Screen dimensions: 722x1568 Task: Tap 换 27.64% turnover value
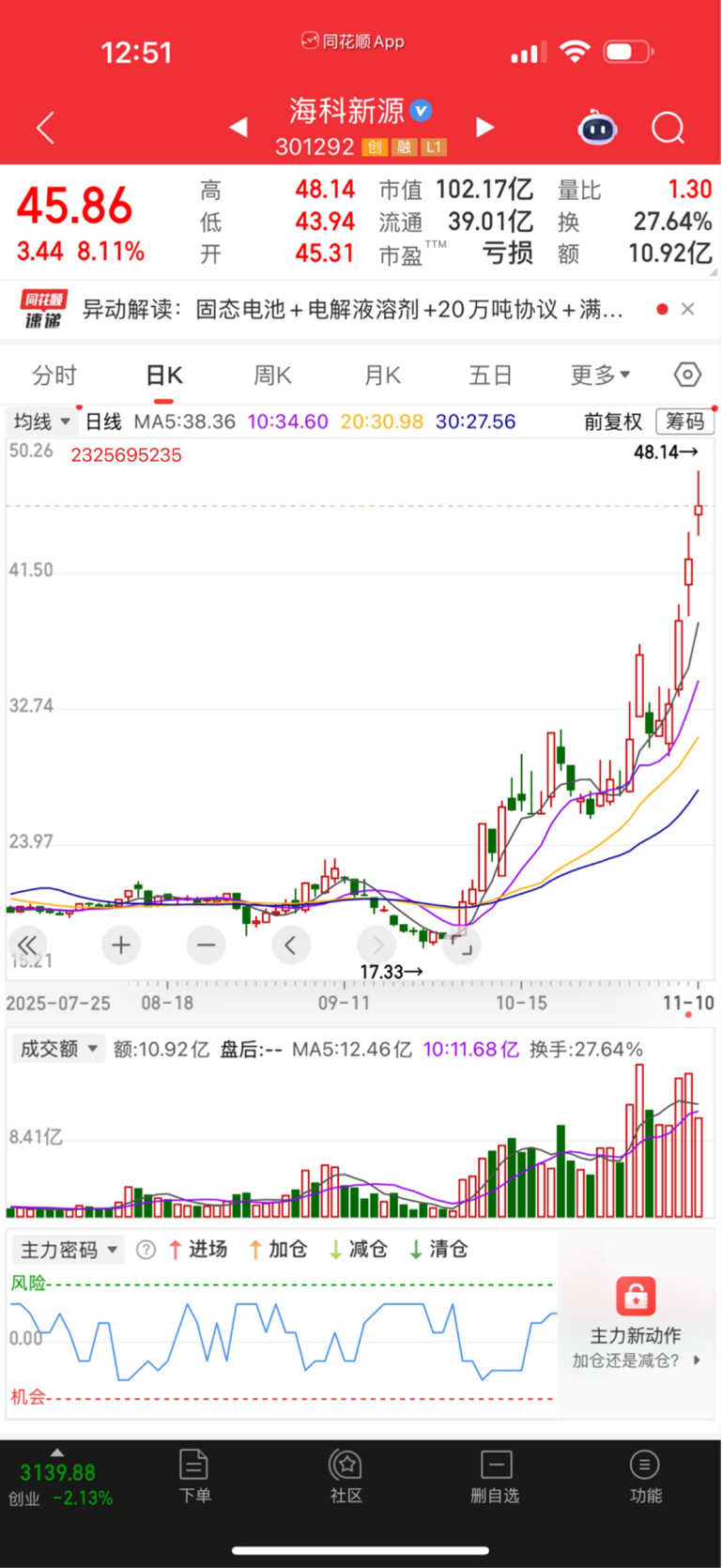click(x=672, y=222)
